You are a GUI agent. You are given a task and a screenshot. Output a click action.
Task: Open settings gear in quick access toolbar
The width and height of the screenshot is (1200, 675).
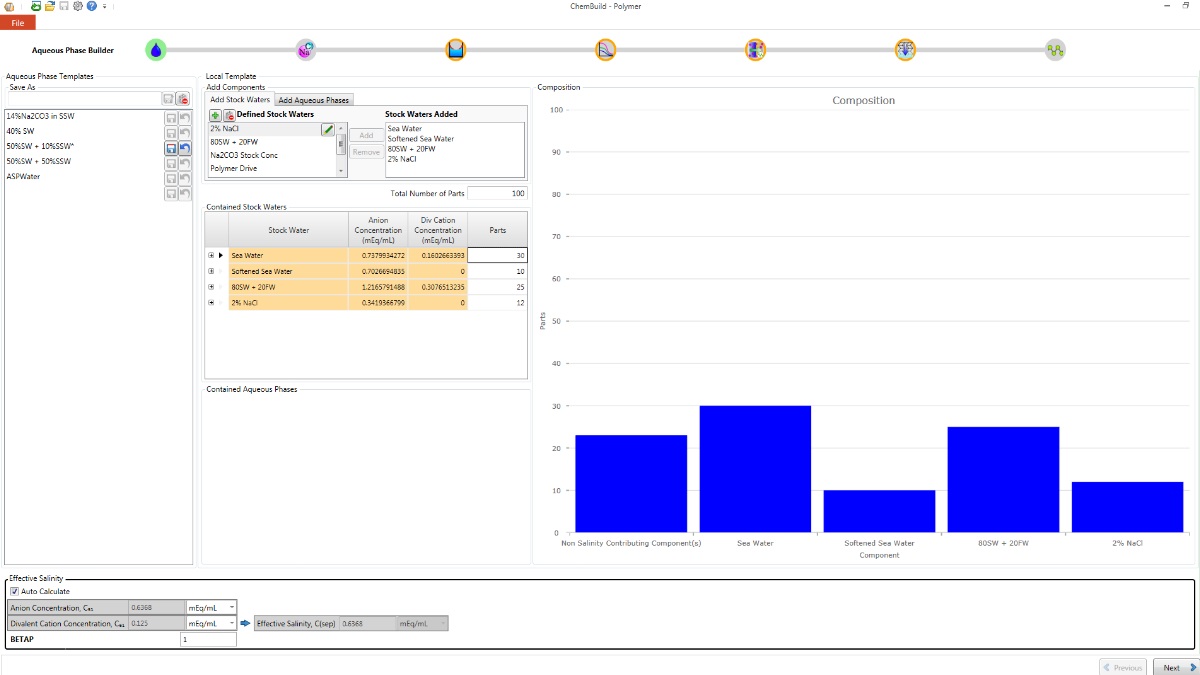[x=77, y=6]
